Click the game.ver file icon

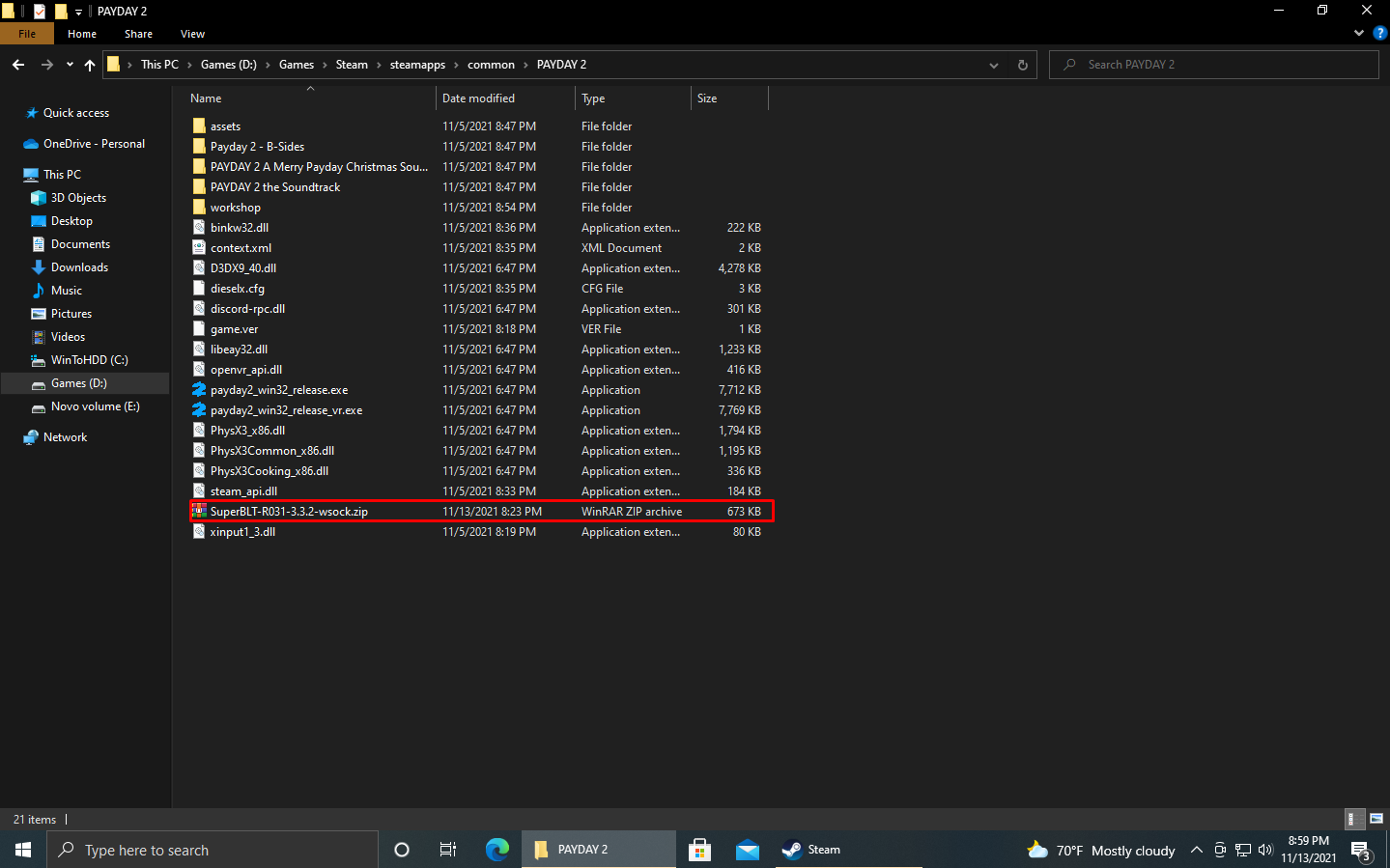(199, 329)
